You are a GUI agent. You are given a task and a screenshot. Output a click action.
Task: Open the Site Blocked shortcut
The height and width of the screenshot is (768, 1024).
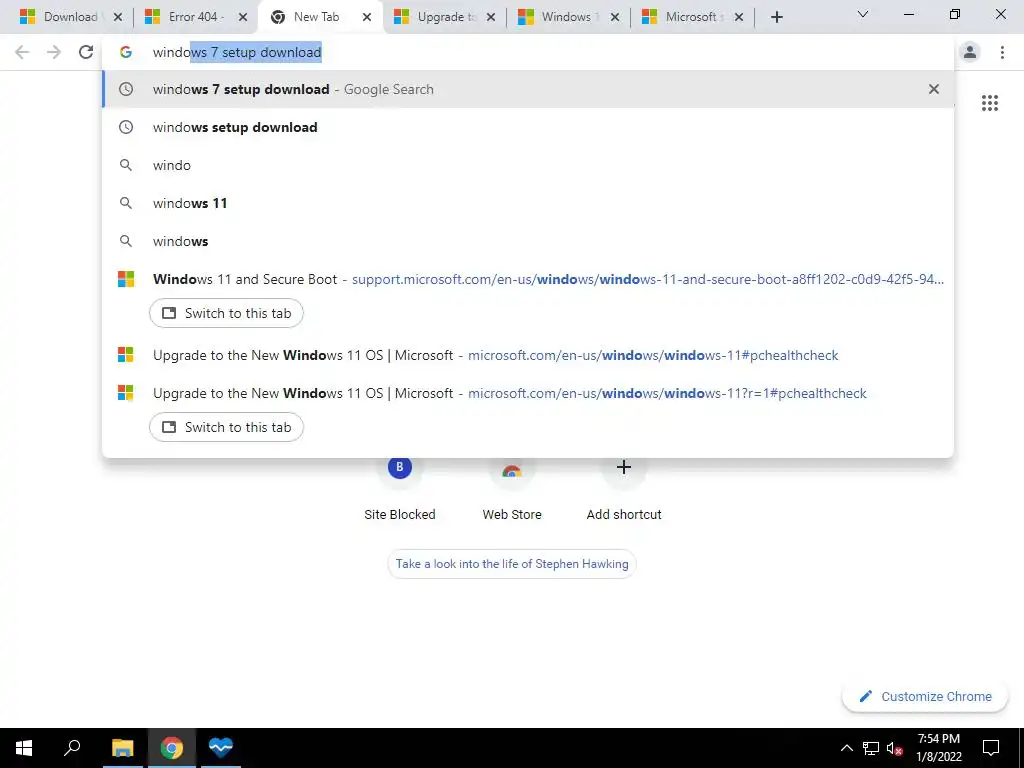pyautogui.click(x=400, y=490)
